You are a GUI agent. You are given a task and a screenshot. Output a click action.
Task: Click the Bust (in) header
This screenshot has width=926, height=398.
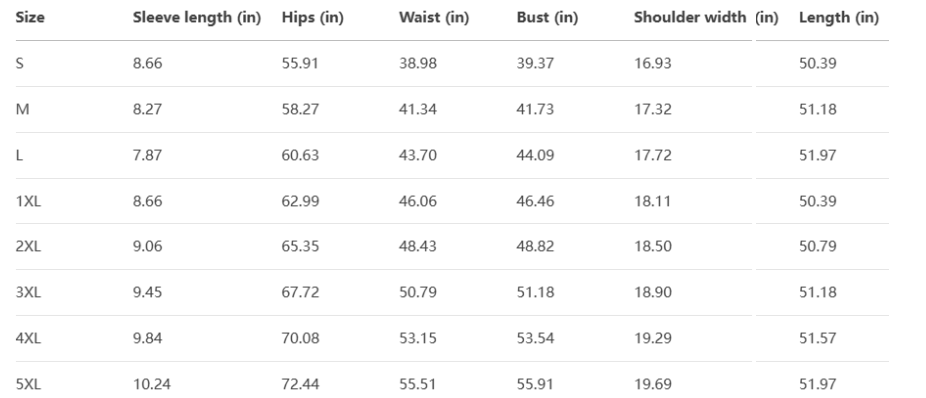point(547,18)
